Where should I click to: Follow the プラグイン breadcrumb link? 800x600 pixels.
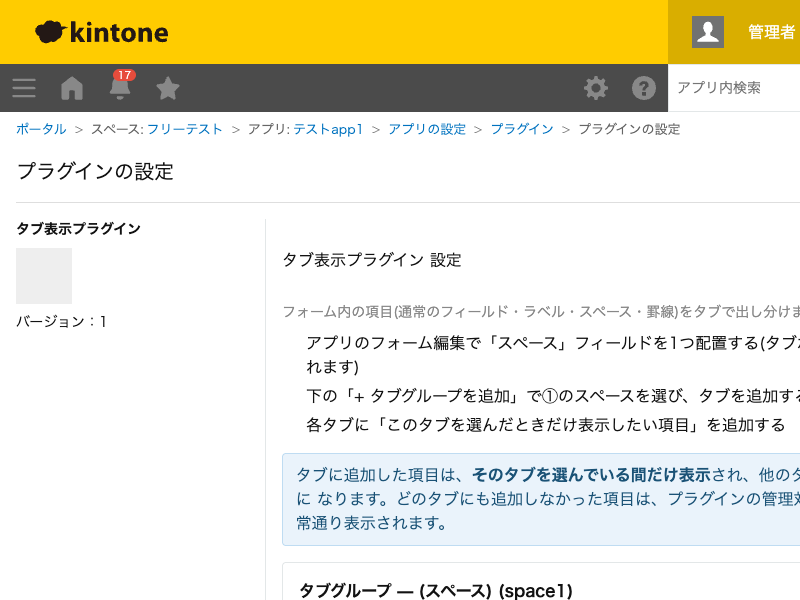pos(522,129)
